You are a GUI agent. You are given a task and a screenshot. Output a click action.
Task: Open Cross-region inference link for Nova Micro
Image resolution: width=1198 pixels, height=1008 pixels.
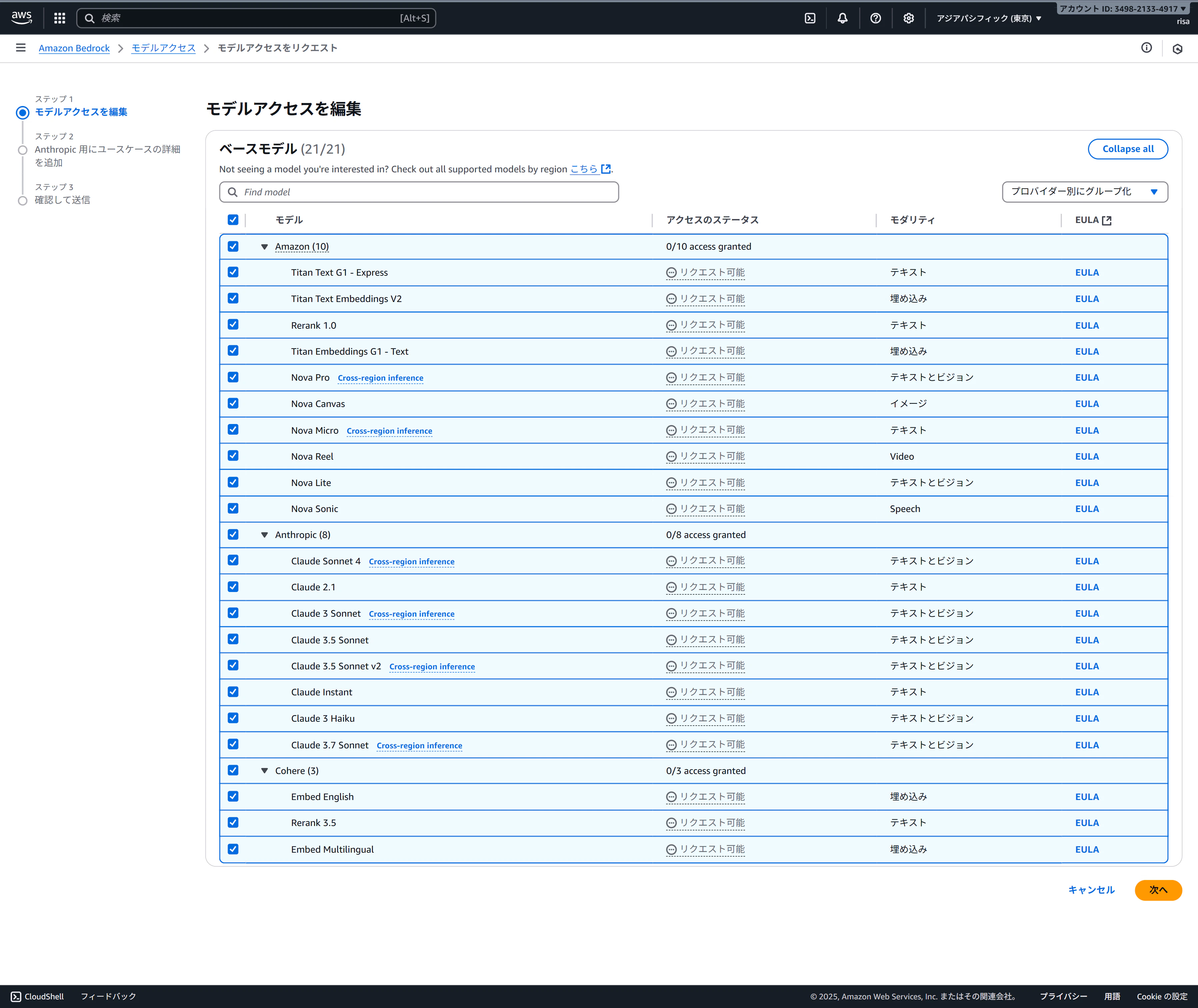[390, 431]
